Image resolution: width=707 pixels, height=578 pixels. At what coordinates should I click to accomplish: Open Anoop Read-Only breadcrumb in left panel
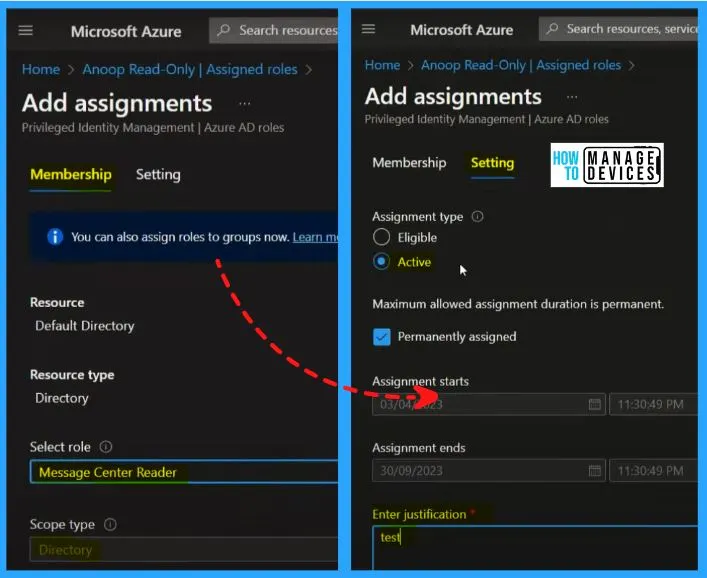190,69
